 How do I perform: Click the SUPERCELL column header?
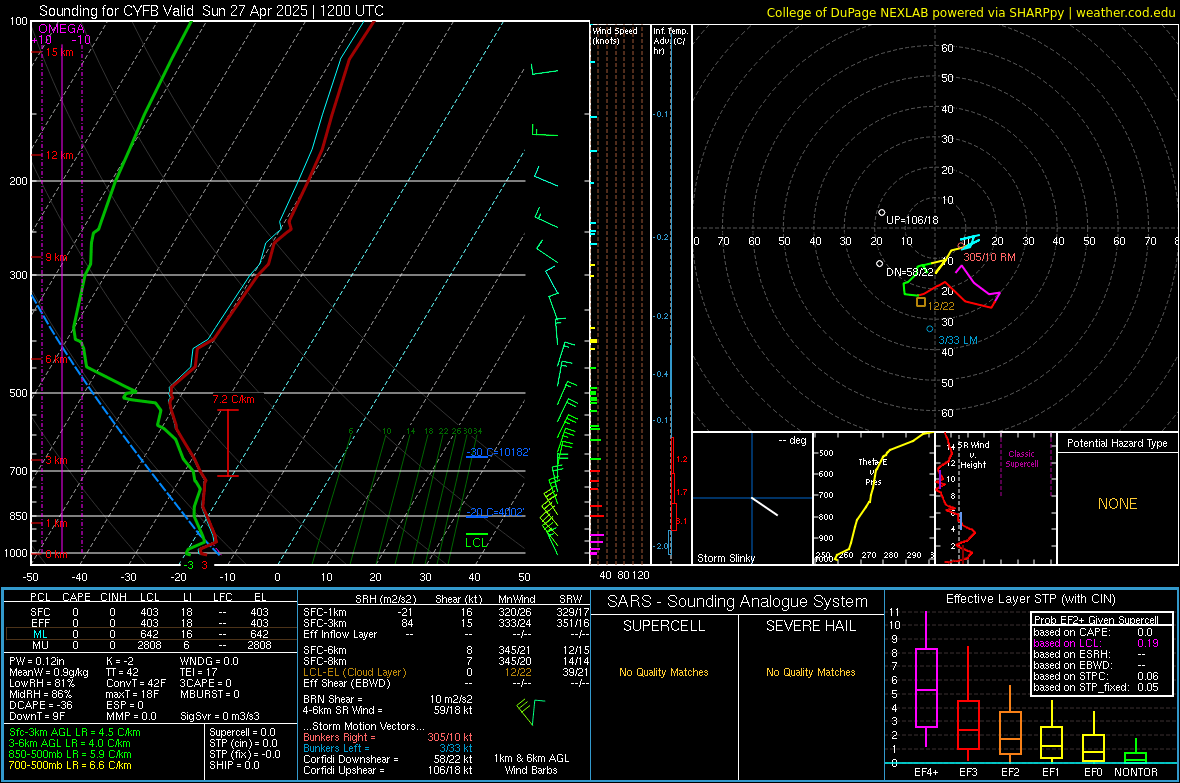coord(664,626)
